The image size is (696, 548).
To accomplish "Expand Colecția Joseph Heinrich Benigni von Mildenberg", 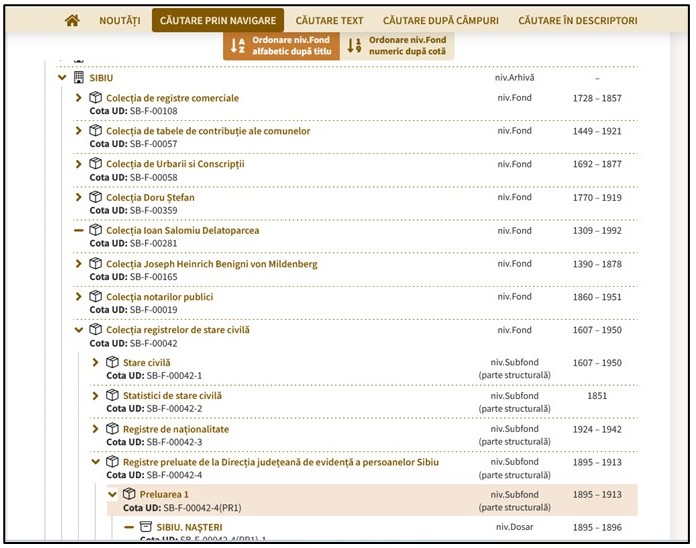I will (x=79, y=264).
